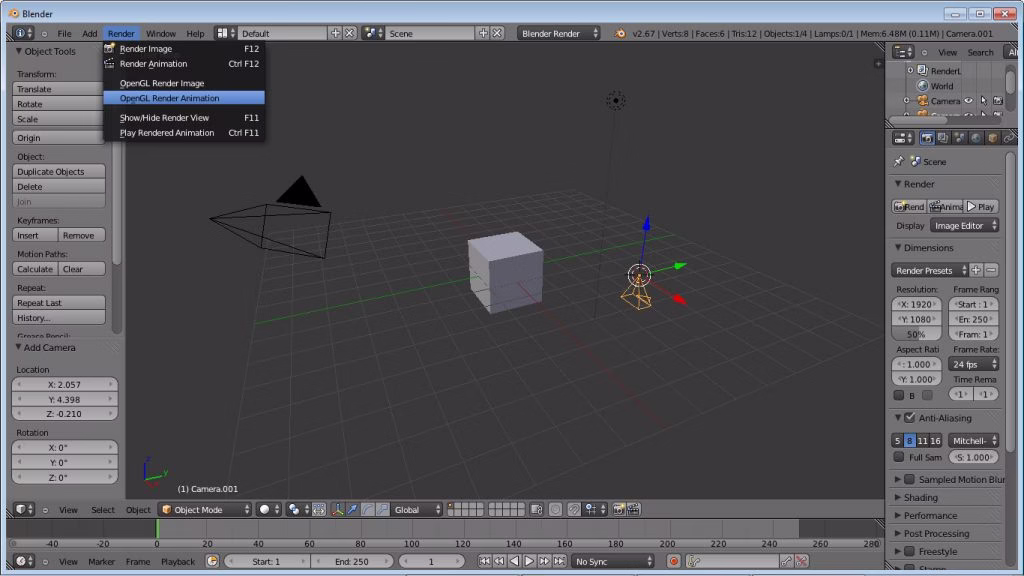The height and width of the screenshot is (576, 1024).
Task: Open viewport shading sphere selector
Action: click(x=268, y=509)
